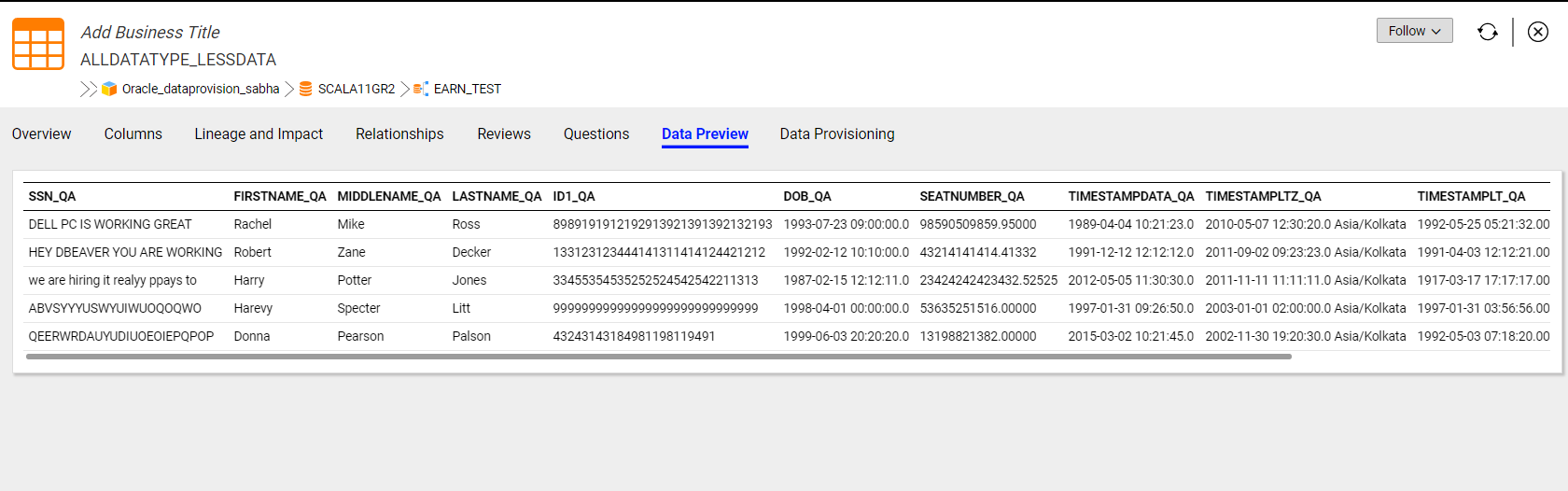Click the LASTNAME_QA column header

[x=497, y=196]
